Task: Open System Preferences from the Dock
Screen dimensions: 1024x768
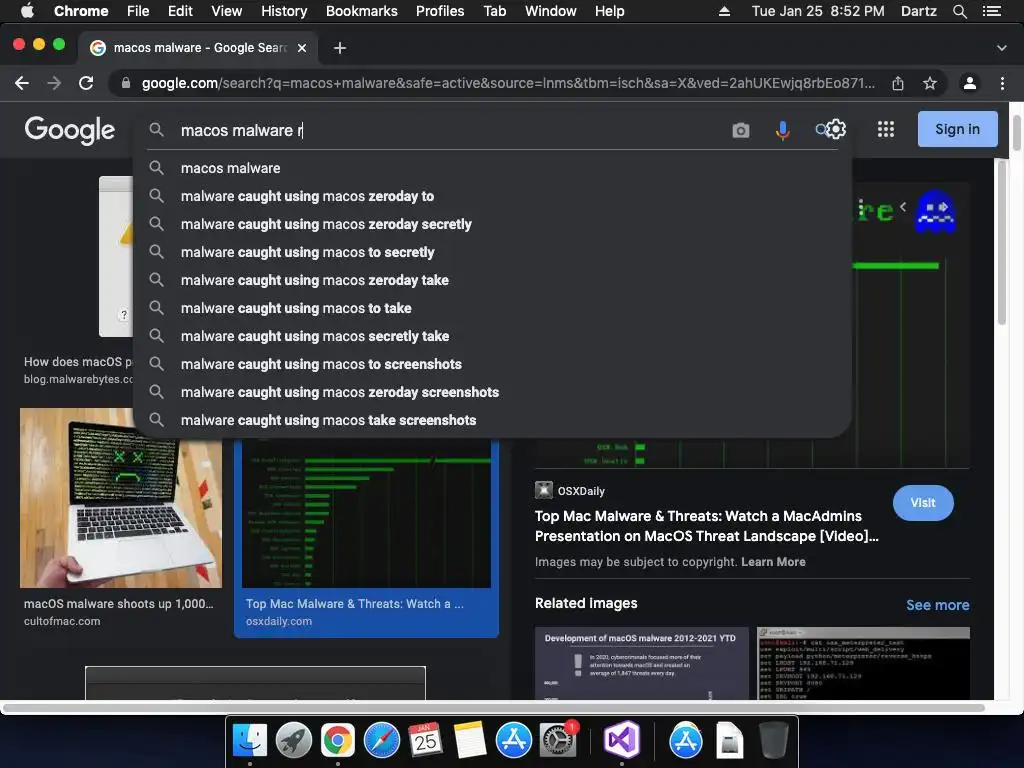Action: tap(557, 740)
